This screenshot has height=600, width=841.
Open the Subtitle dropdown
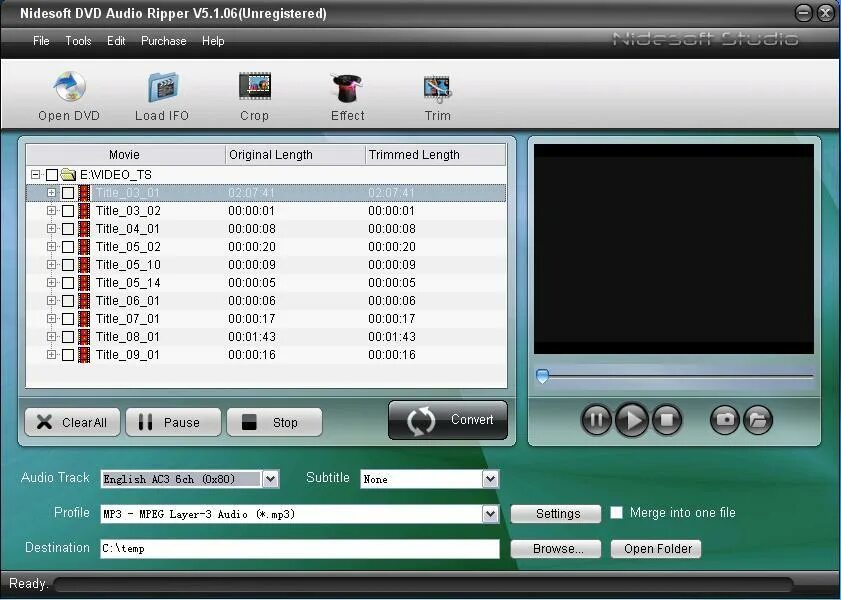coord(490,479)
